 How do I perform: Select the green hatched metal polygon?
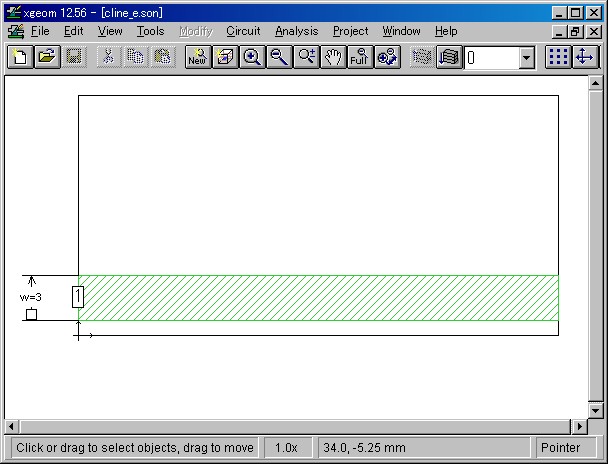(318, 298)
